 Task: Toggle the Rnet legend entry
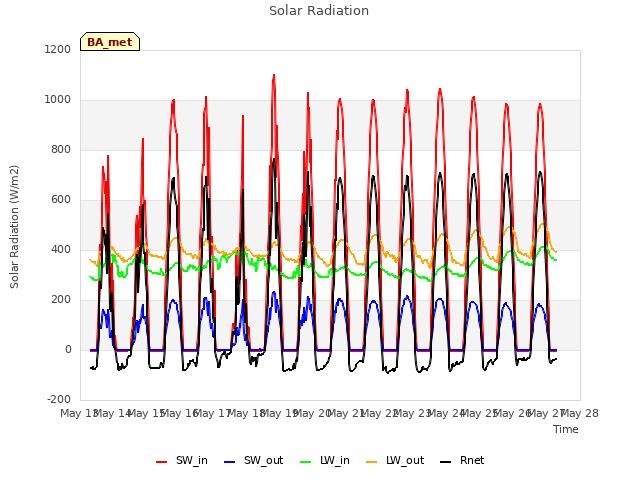tap(462, 461)
